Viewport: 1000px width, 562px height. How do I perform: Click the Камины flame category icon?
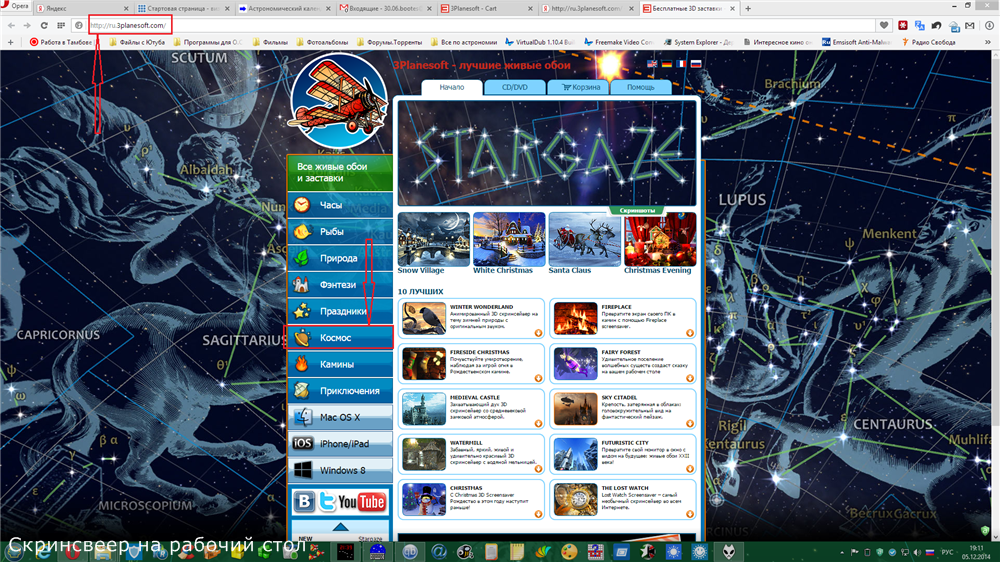(302, 364)
